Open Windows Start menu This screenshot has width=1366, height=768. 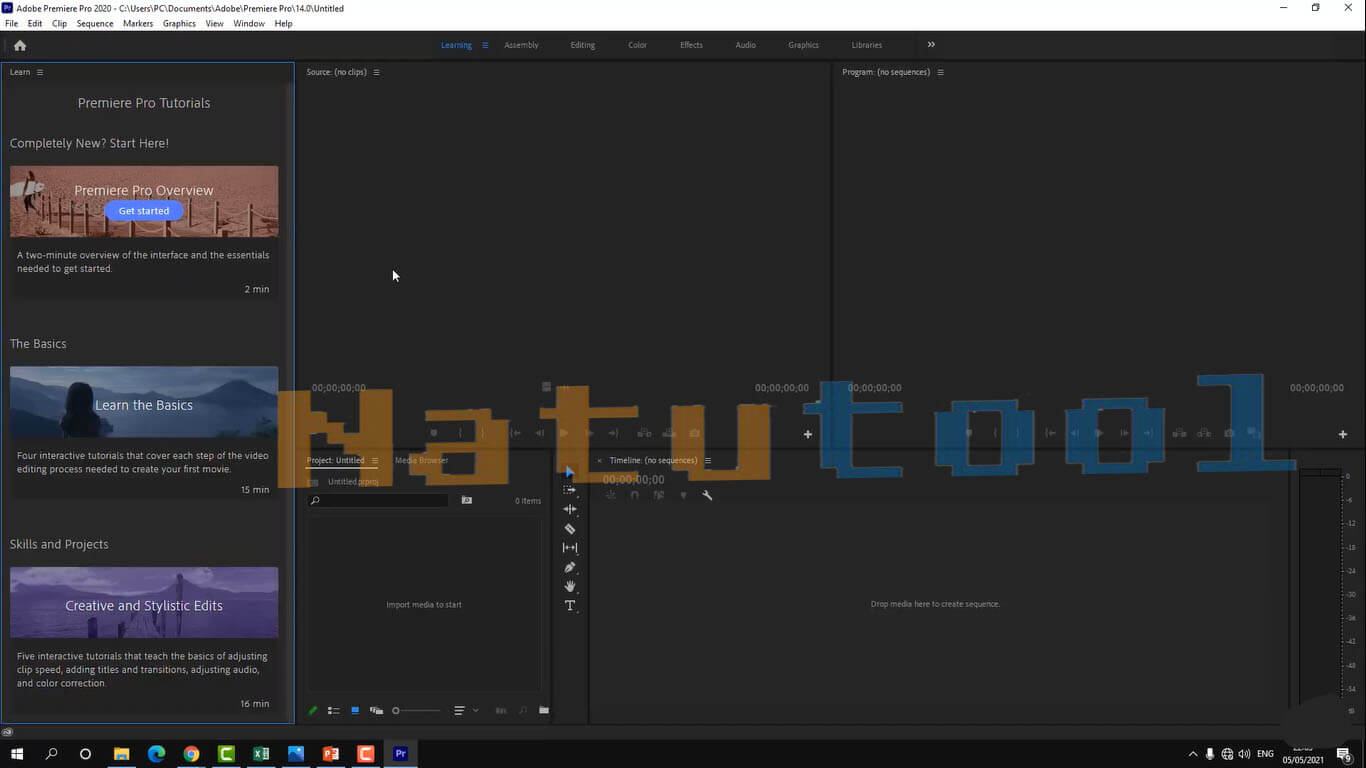pos(17,754)
